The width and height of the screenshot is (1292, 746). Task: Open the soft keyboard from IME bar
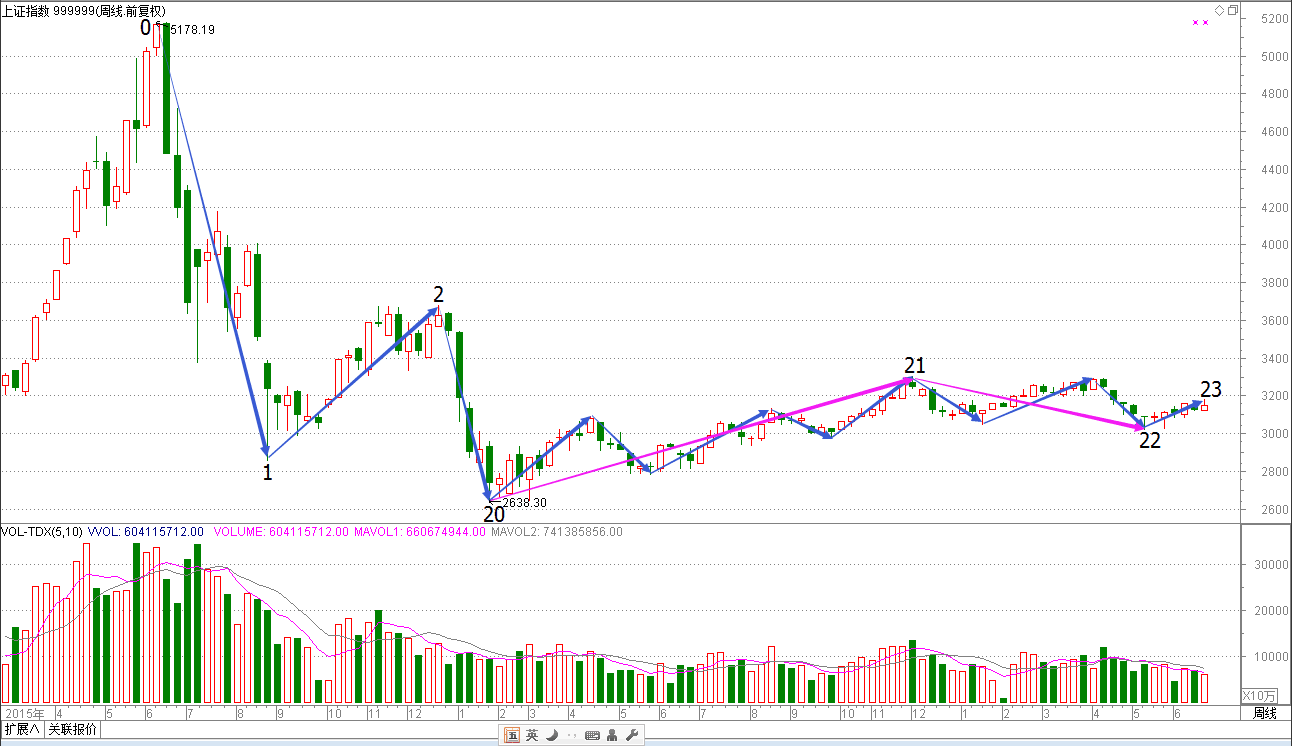[592, 735]
